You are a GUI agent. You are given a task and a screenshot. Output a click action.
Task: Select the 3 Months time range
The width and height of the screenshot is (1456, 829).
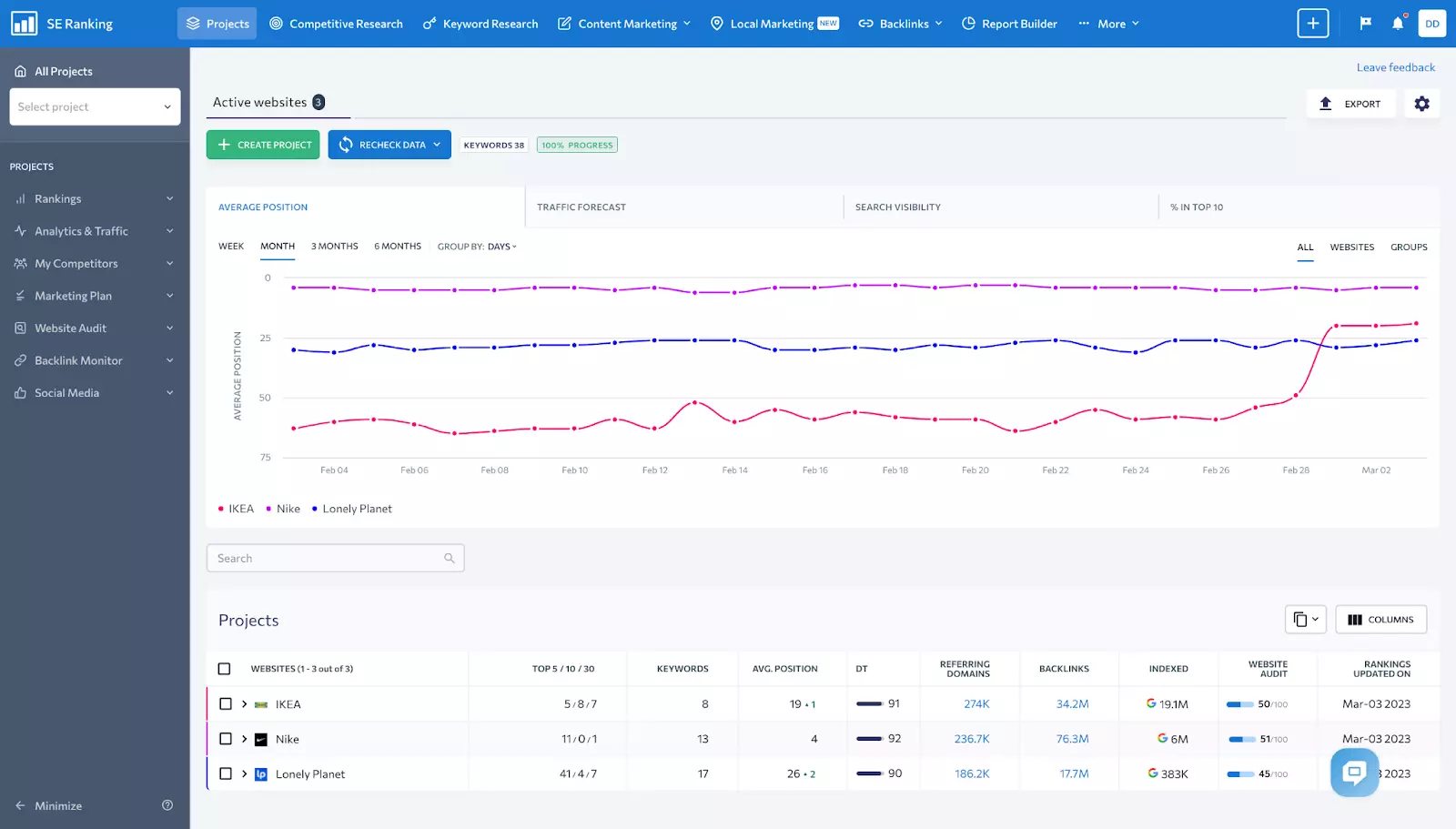point(335,247)
